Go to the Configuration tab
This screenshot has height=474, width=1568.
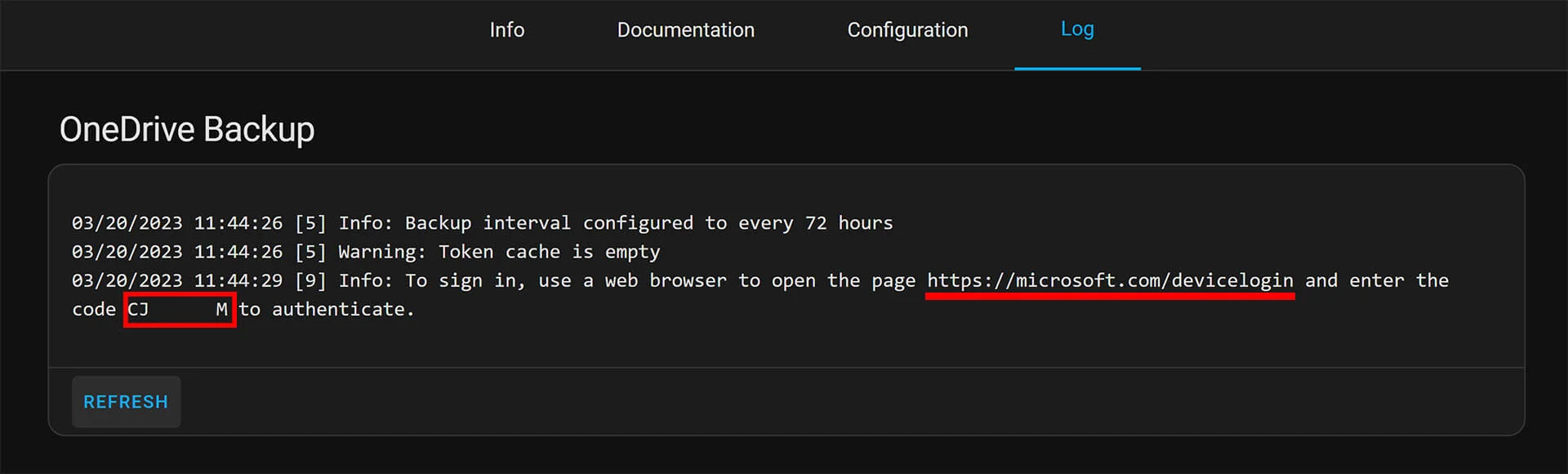click(907, 30)
